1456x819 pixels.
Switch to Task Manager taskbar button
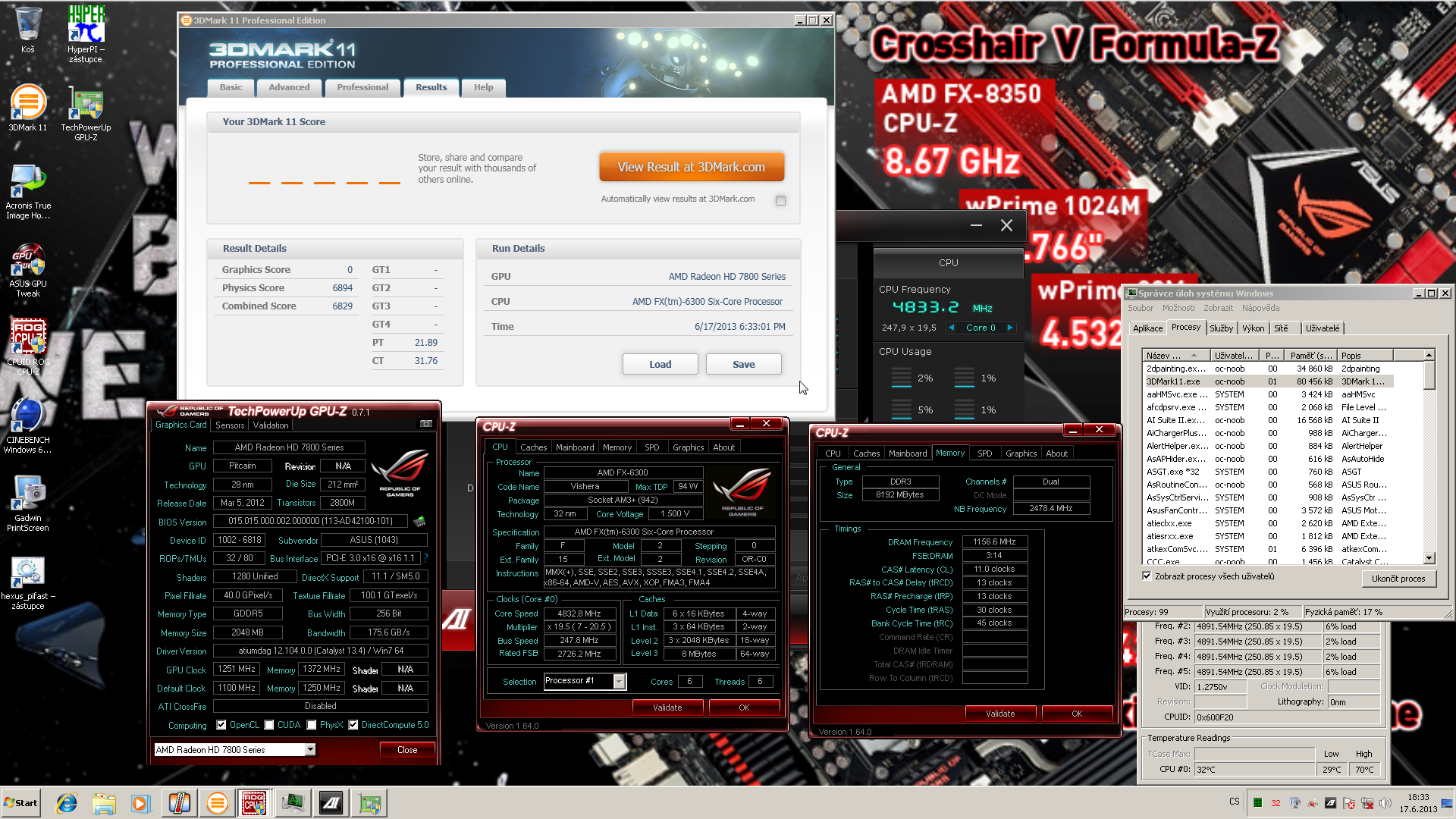coord(293,803)
